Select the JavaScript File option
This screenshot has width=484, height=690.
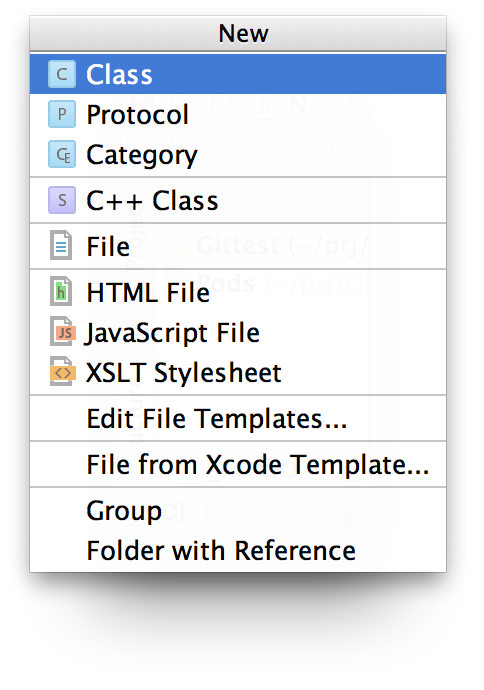click(x=238, y=332)
